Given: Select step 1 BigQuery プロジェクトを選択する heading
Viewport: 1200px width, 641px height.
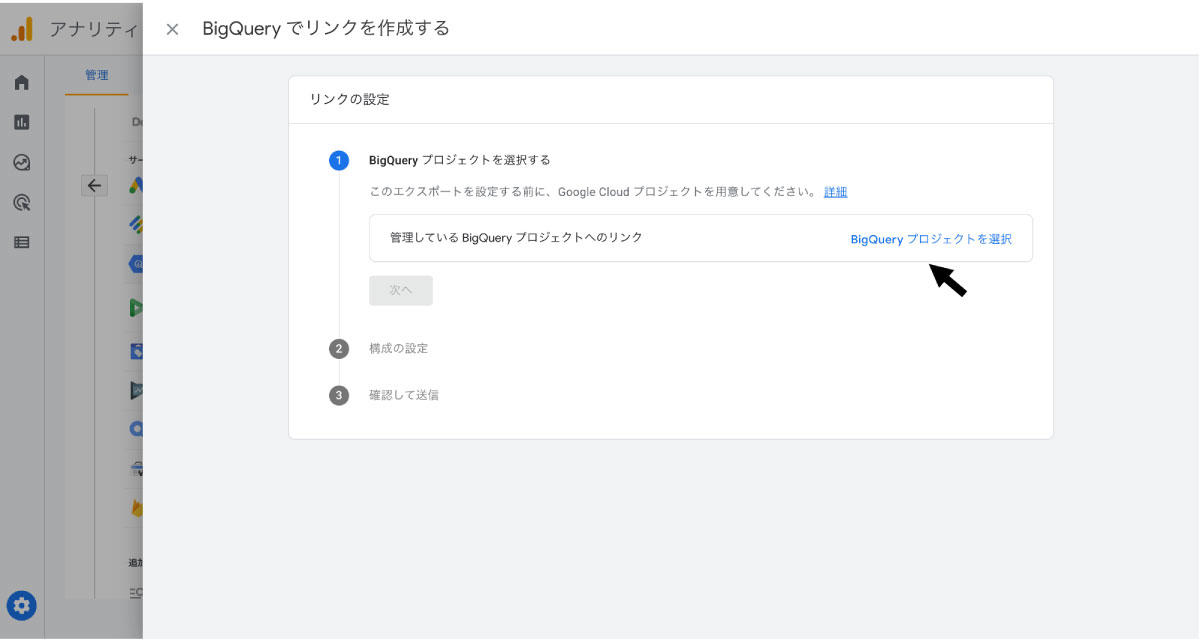Looking at the screenshot, I should tap(460, 160).
